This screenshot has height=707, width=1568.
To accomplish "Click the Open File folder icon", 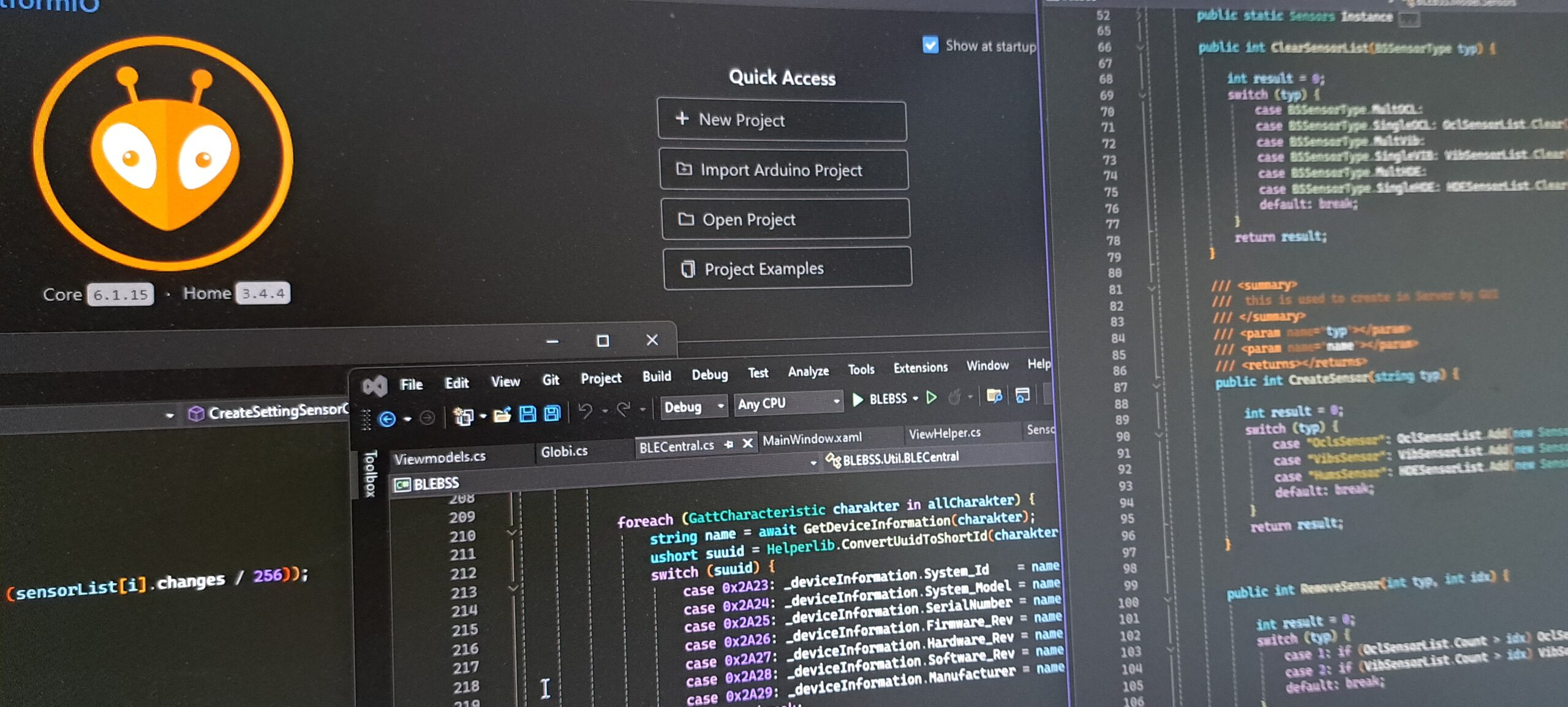I will tap(501, 416).
